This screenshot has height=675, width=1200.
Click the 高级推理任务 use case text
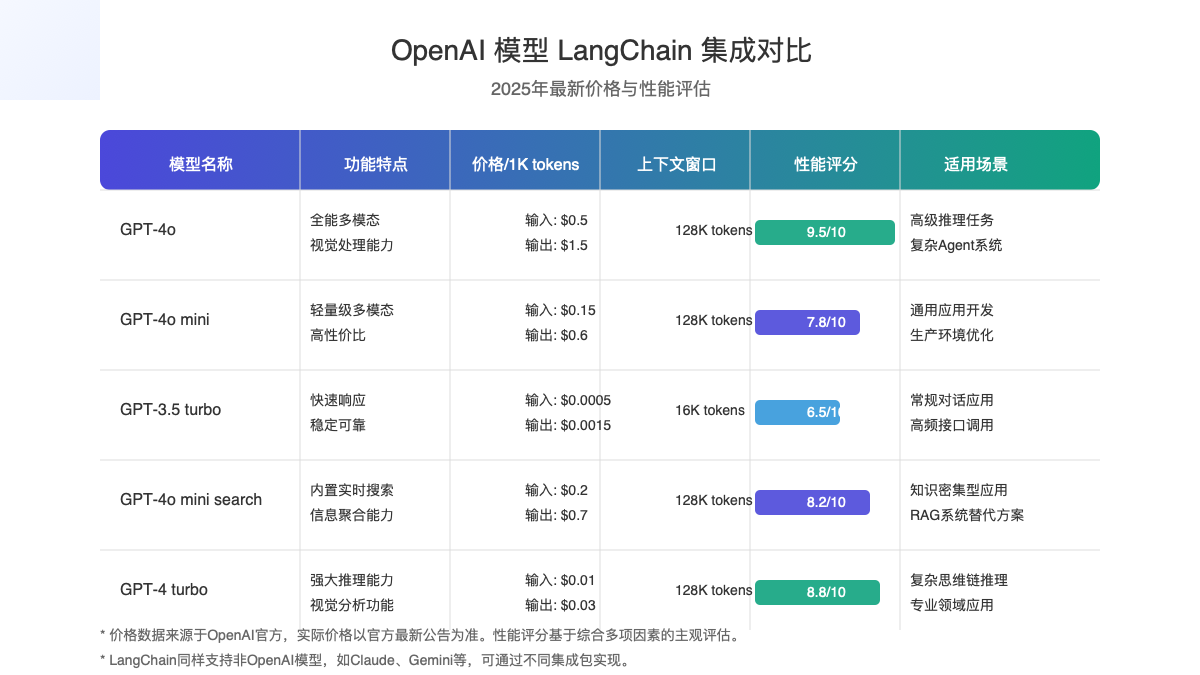click(952, 220)
